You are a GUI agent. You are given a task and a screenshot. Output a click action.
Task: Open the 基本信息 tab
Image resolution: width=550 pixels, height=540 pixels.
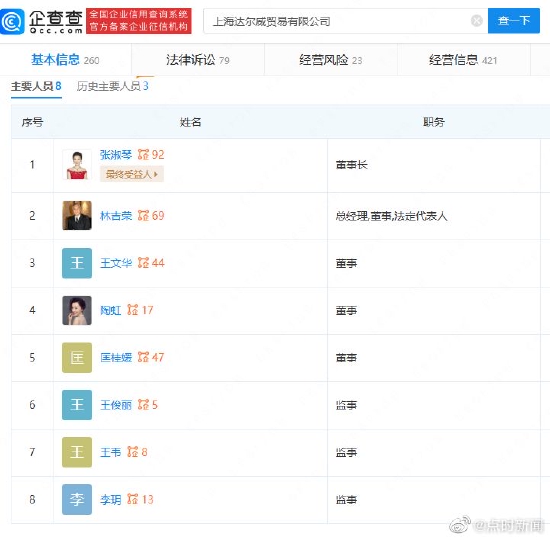point(65,60)
